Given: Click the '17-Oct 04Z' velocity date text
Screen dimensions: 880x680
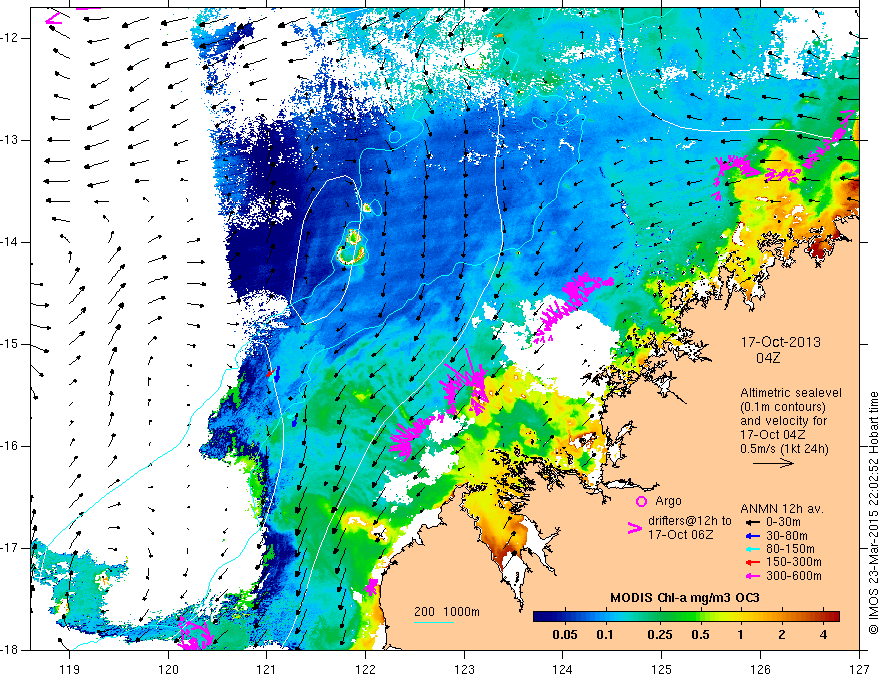Looking at the screenshot, I should click(773, 435).
